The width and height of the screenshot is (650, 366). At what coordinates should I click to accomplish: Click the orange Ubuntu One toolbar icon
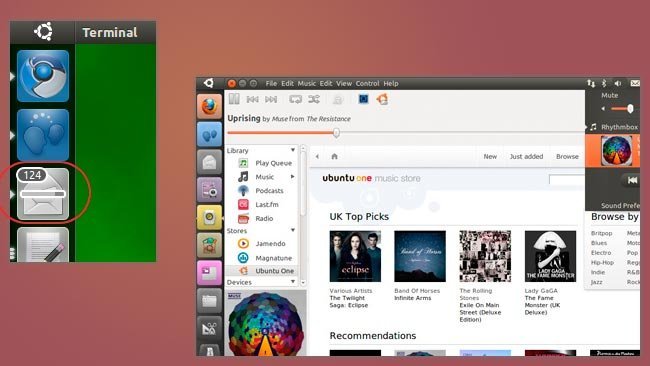coord(382,99)
